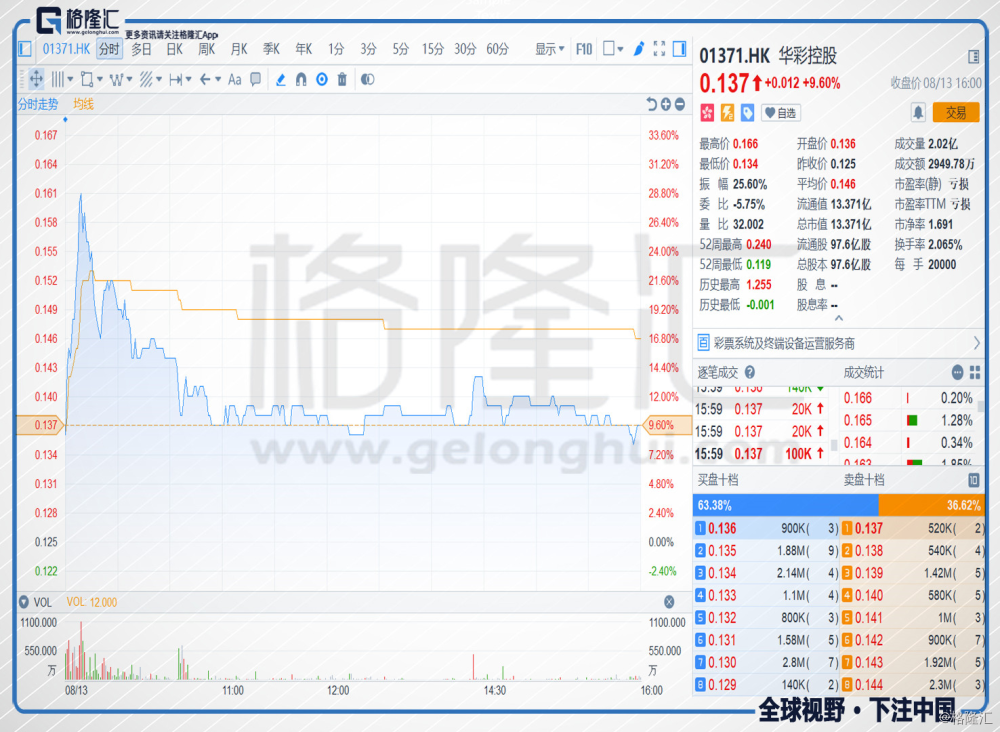
Task: Click the Hong Kong market flag icon
Action: 707,113
